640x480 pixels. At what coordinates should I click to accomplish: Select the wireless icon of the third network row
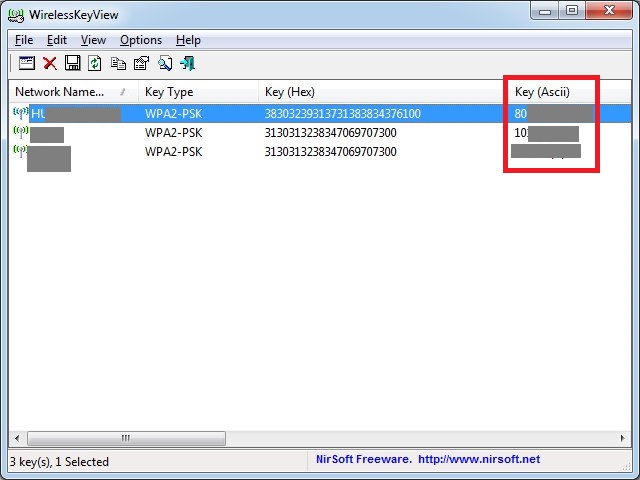pos(20,151)
